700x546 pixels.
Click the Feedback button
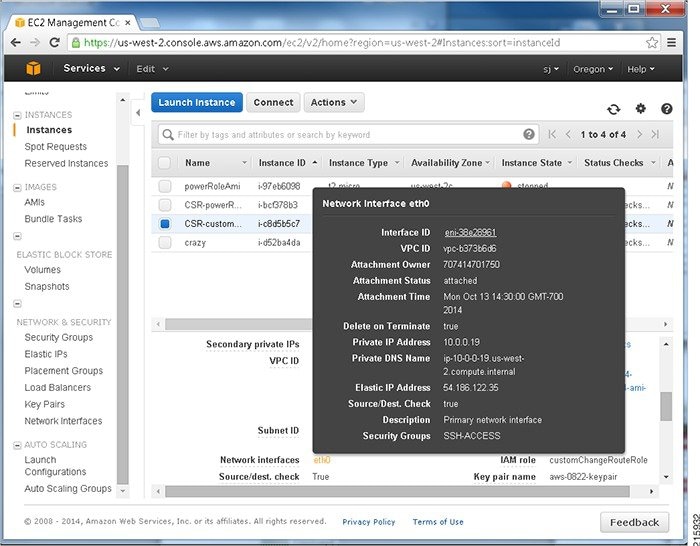tap(634, 522)
